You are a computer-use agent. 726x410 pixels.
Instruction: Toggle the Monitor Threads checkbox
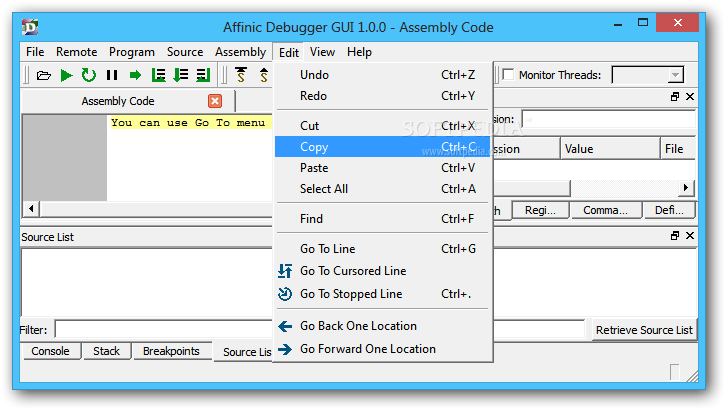(508, 75)
